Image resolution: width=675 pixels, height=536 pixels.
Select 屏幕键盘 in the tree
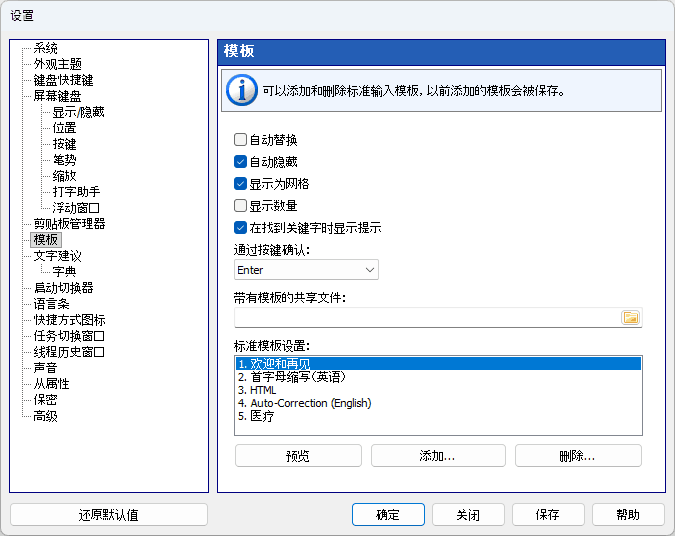coord(57,96)
